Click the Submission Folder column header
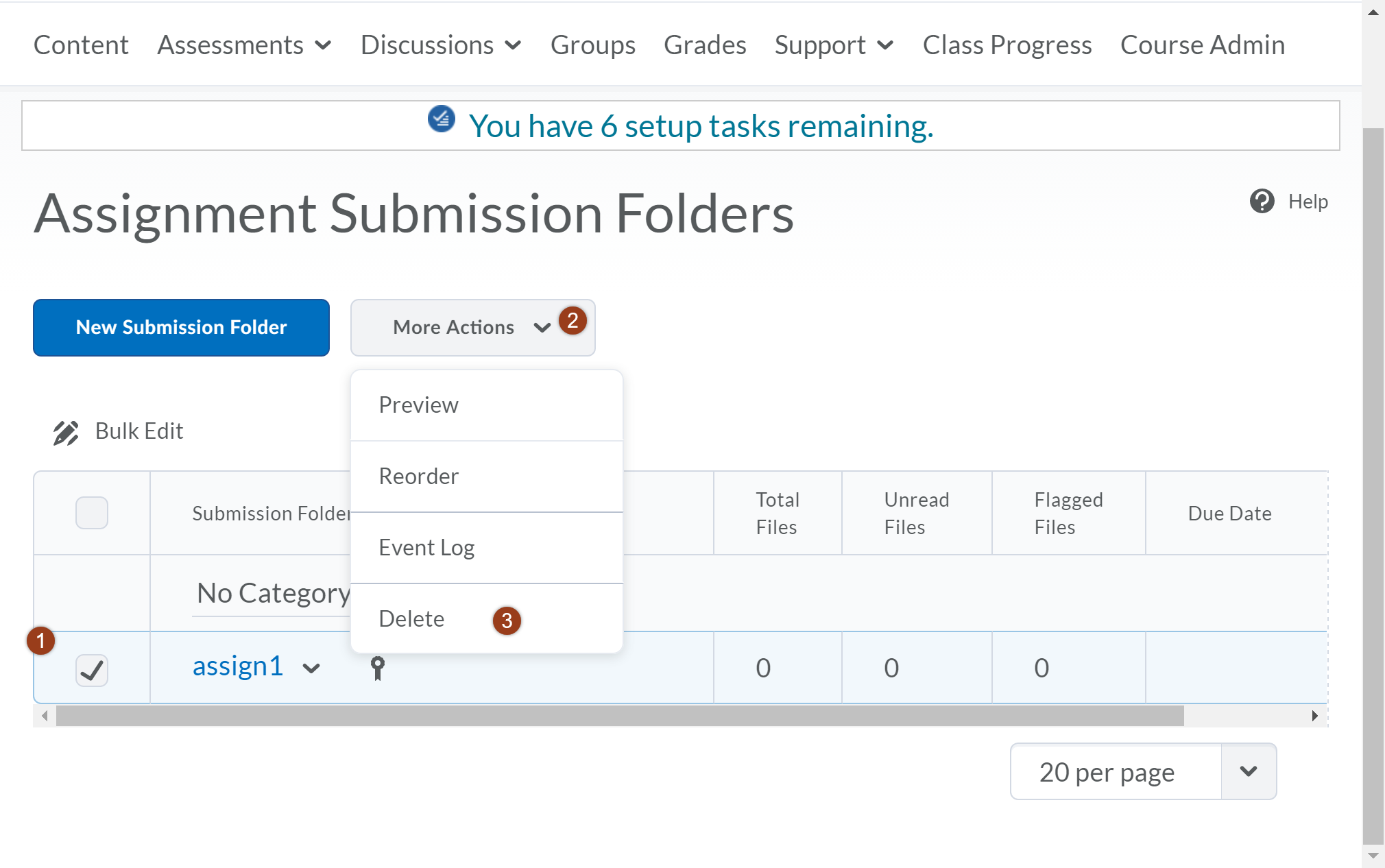This screenshot has width=1385, height=868. point(272,514)
